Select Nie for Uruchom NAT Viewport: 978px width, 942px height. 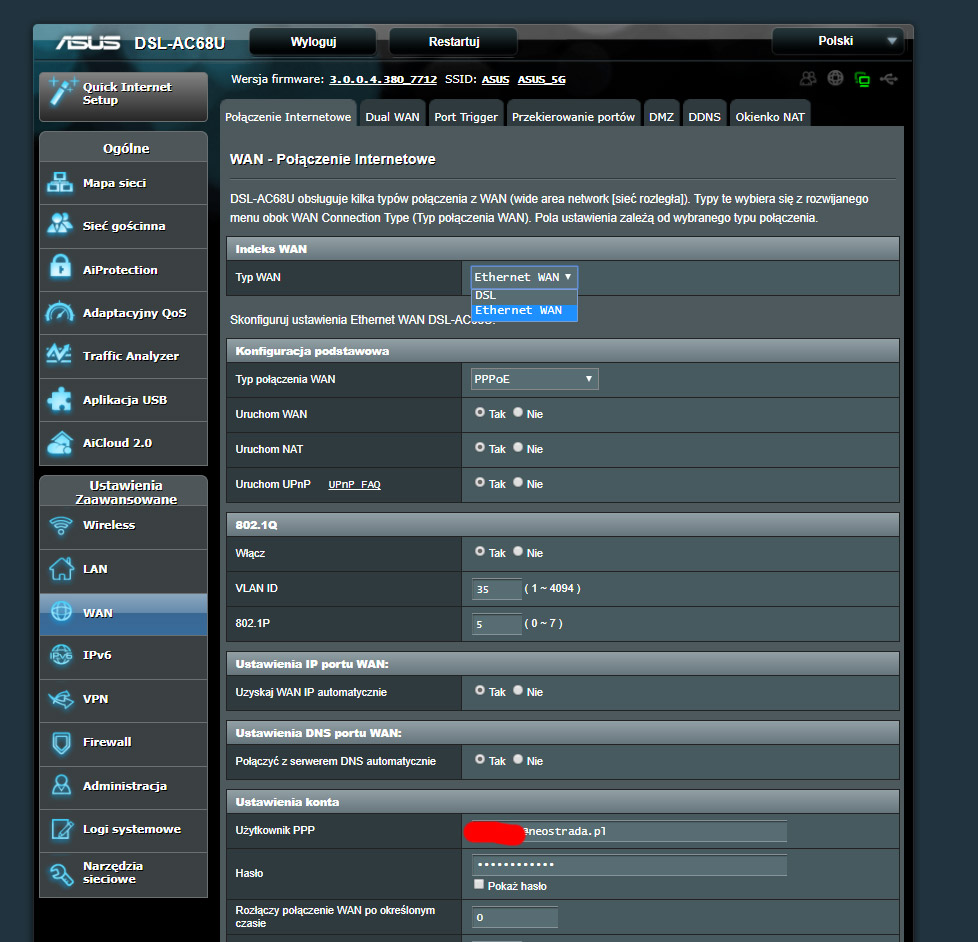click(x=518, y=448)
